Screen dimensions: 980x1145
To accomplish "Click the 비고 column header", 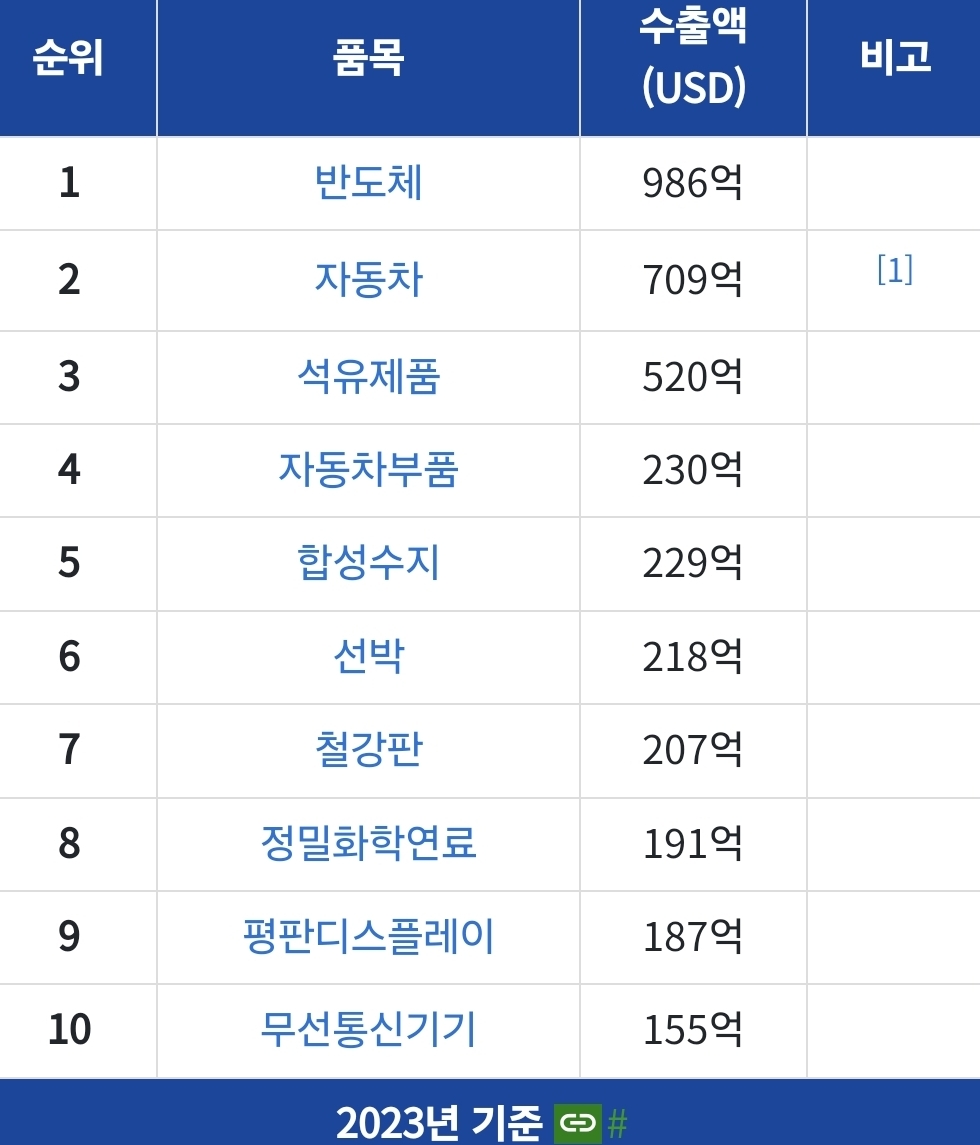I will pyautogui.click(x=894, y=58).
